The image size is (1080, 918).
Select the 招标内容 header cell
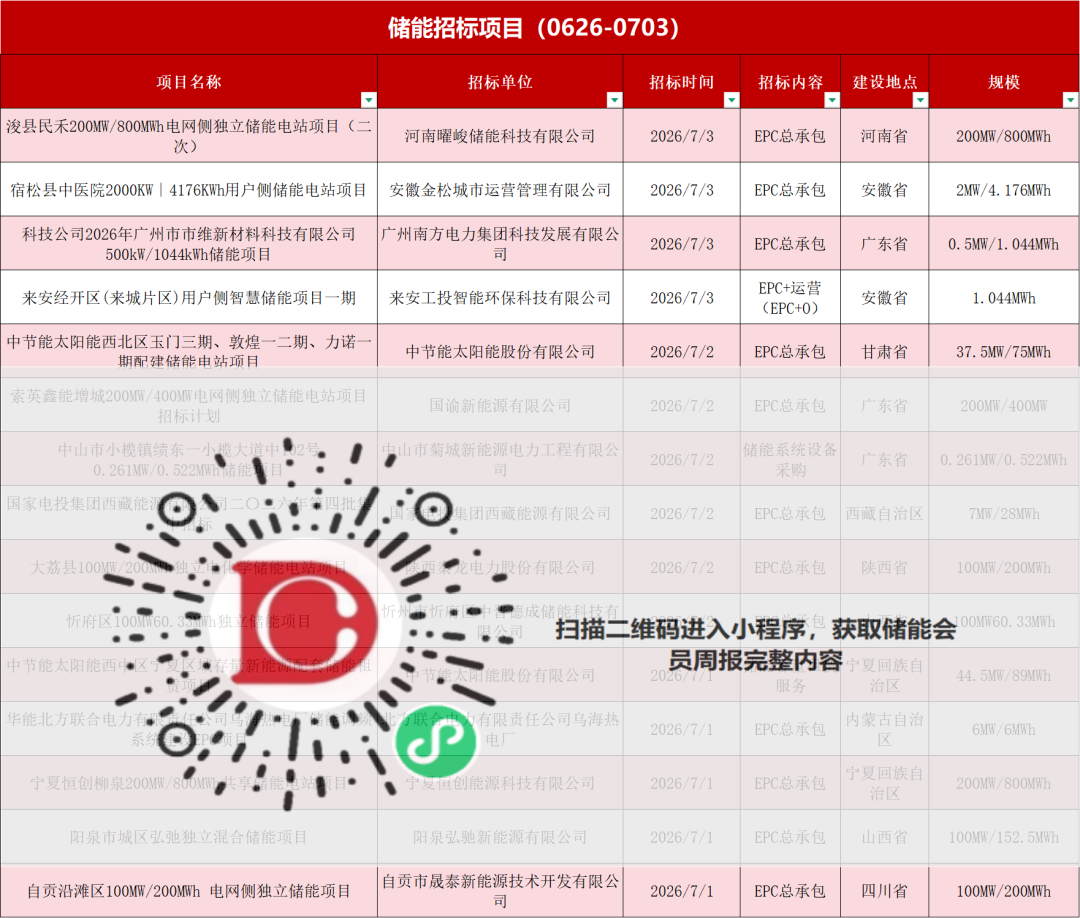click(791, 82)
